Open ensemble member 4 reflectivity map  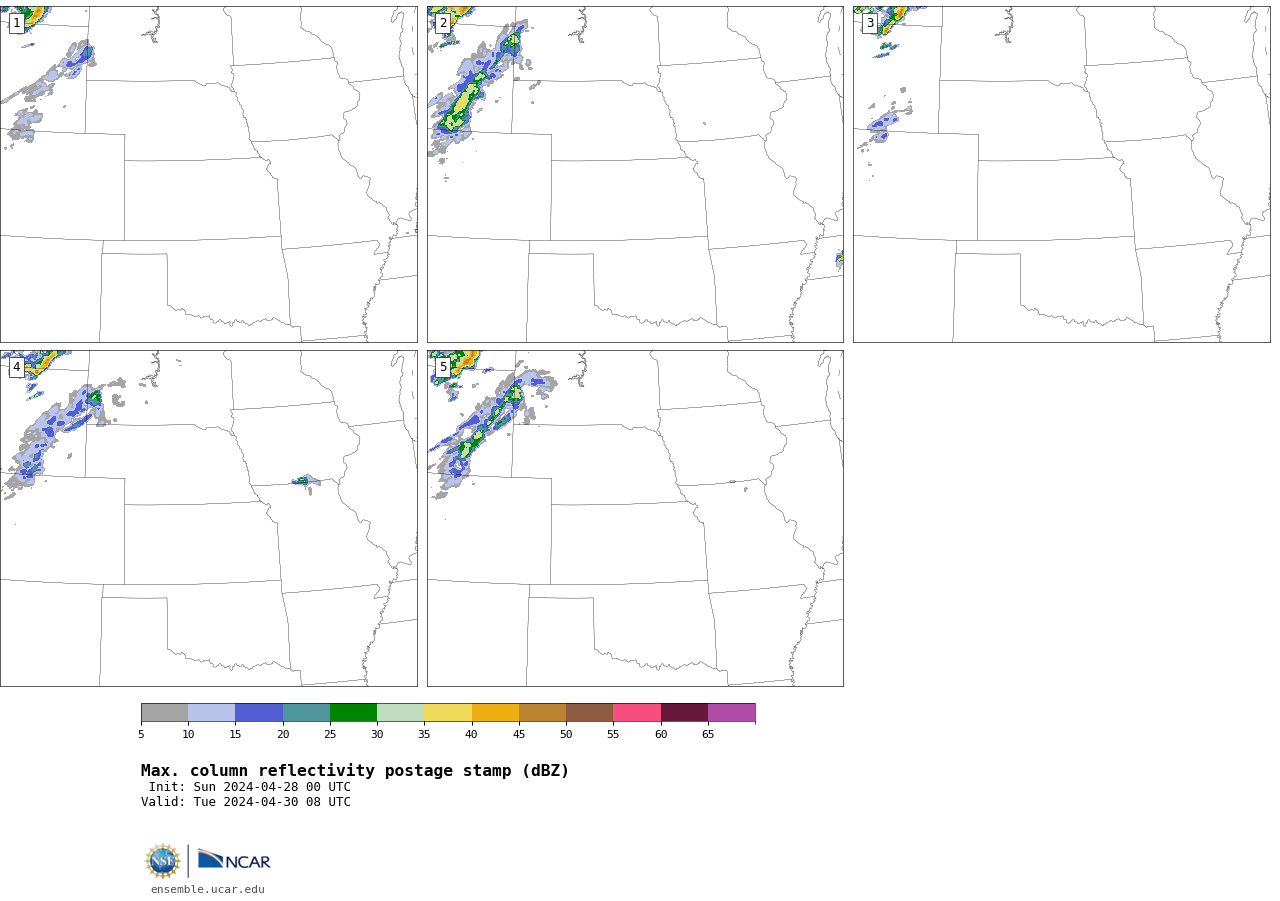click(208, 518)
